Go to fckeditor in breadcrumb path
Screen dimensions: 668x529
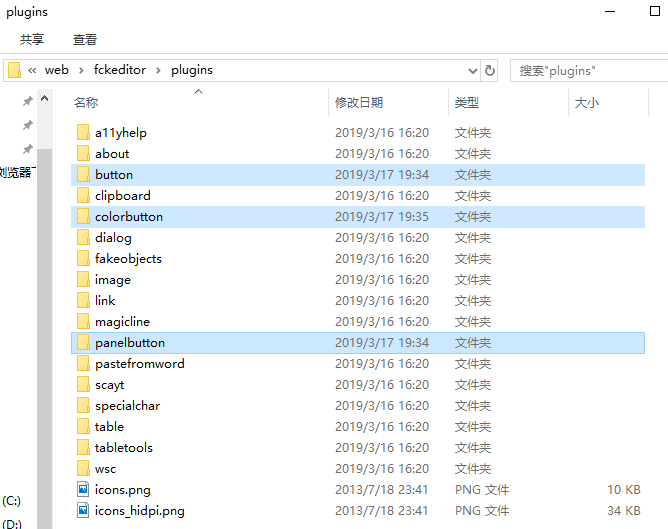click(x=120, y=70)
